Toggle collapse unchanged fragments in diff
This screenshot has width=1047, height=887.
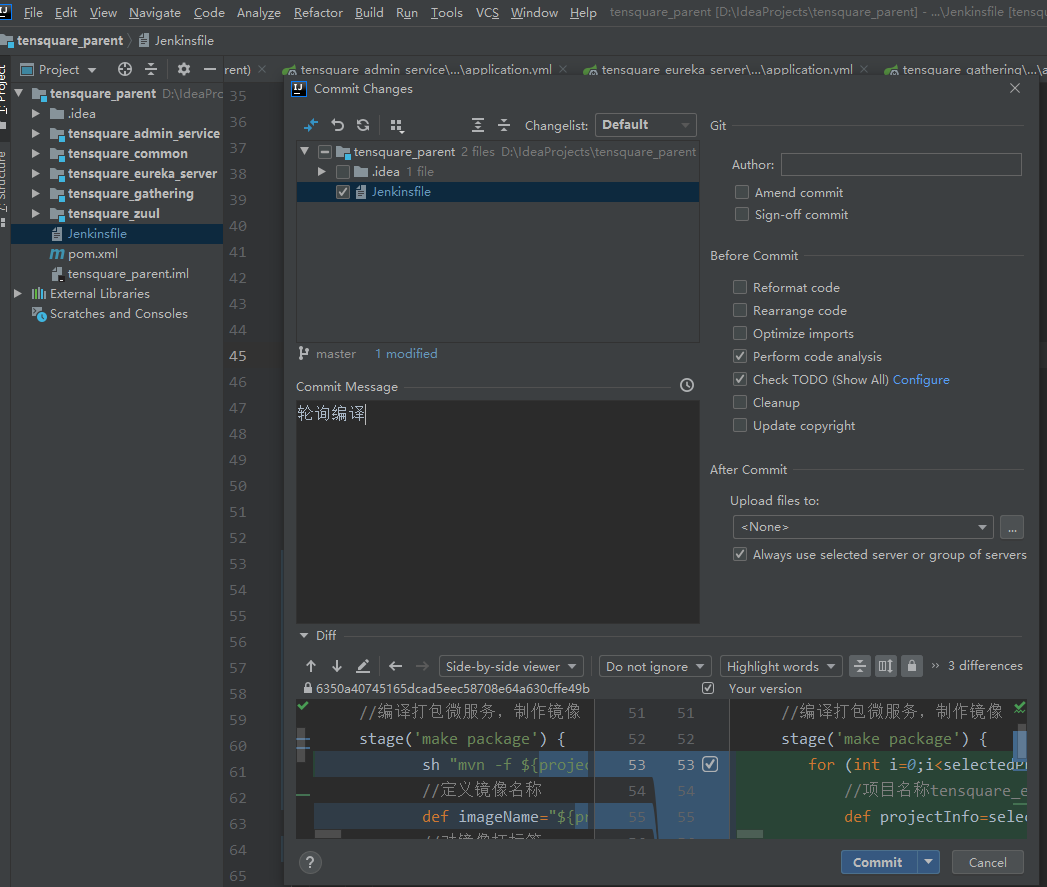(x=859, y=666)
